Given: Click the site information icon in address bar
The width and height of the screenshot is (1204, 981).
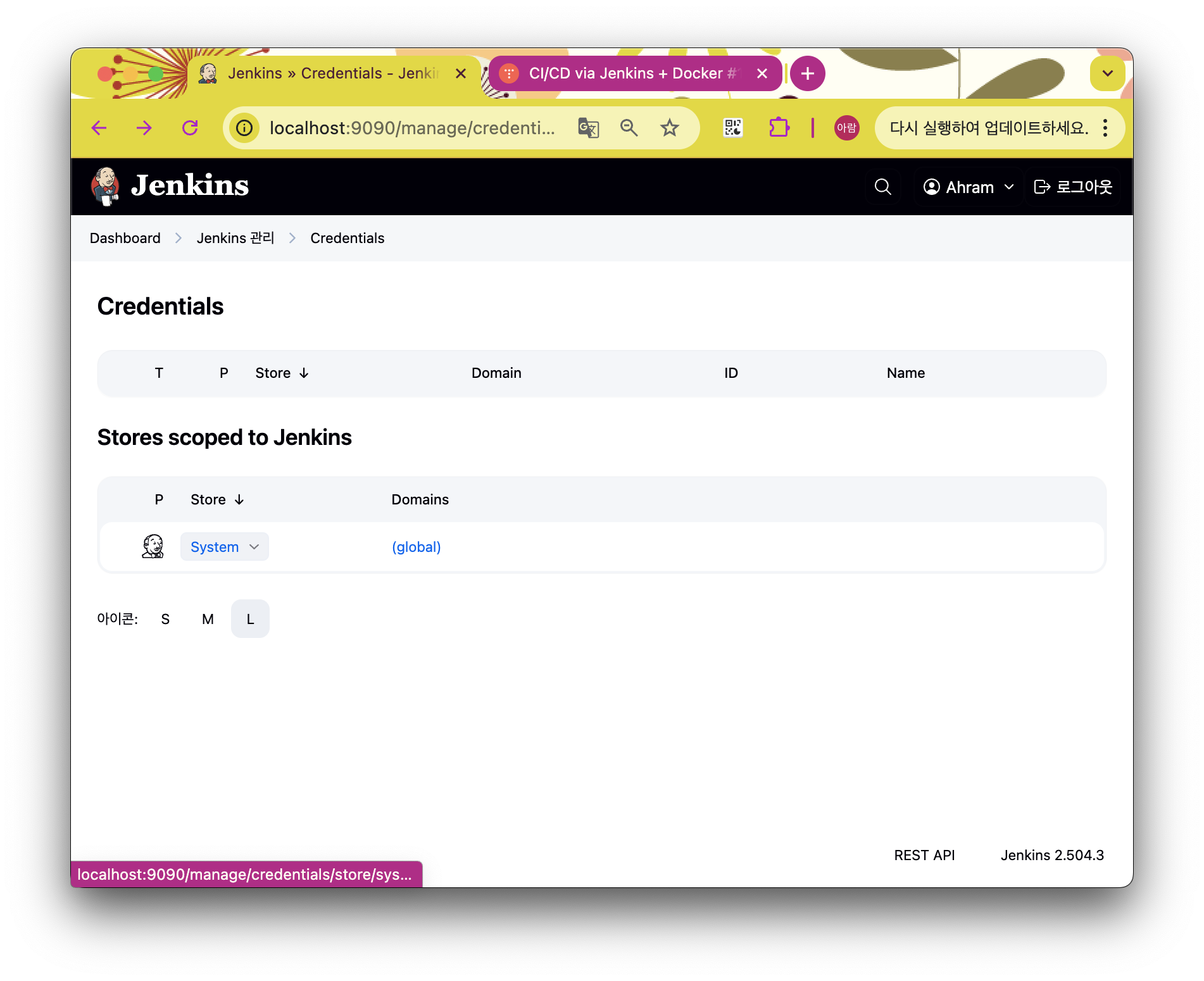Looking at the screenshot, I should click(x=244, y=128).
